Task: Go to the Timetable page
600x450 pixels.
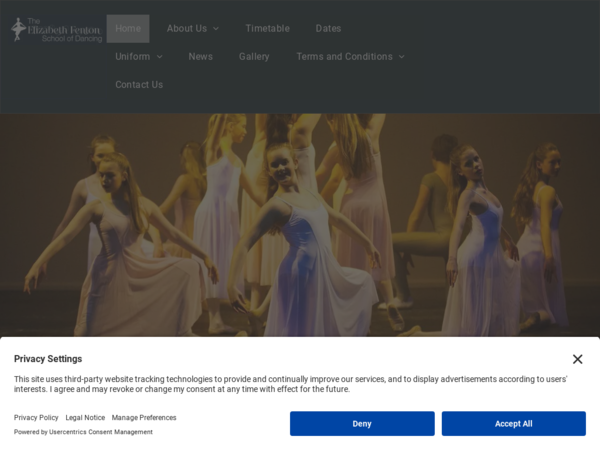Action: pyautogui.click(x=267, y=29)
